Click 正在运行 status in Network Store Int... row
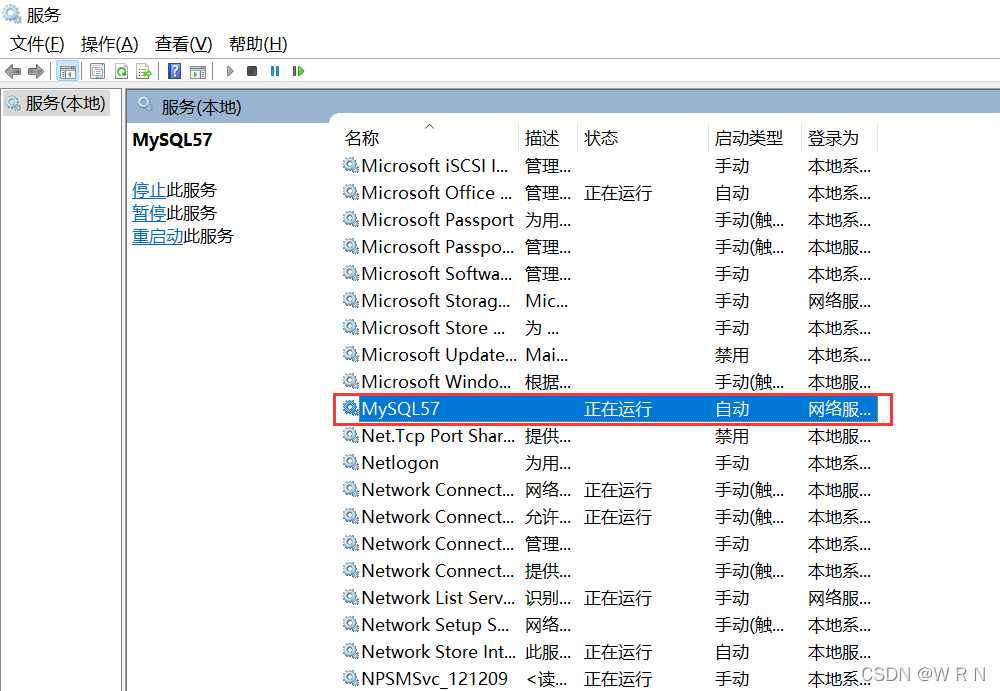Screen dimensions: 1000x691 [618, 652]
